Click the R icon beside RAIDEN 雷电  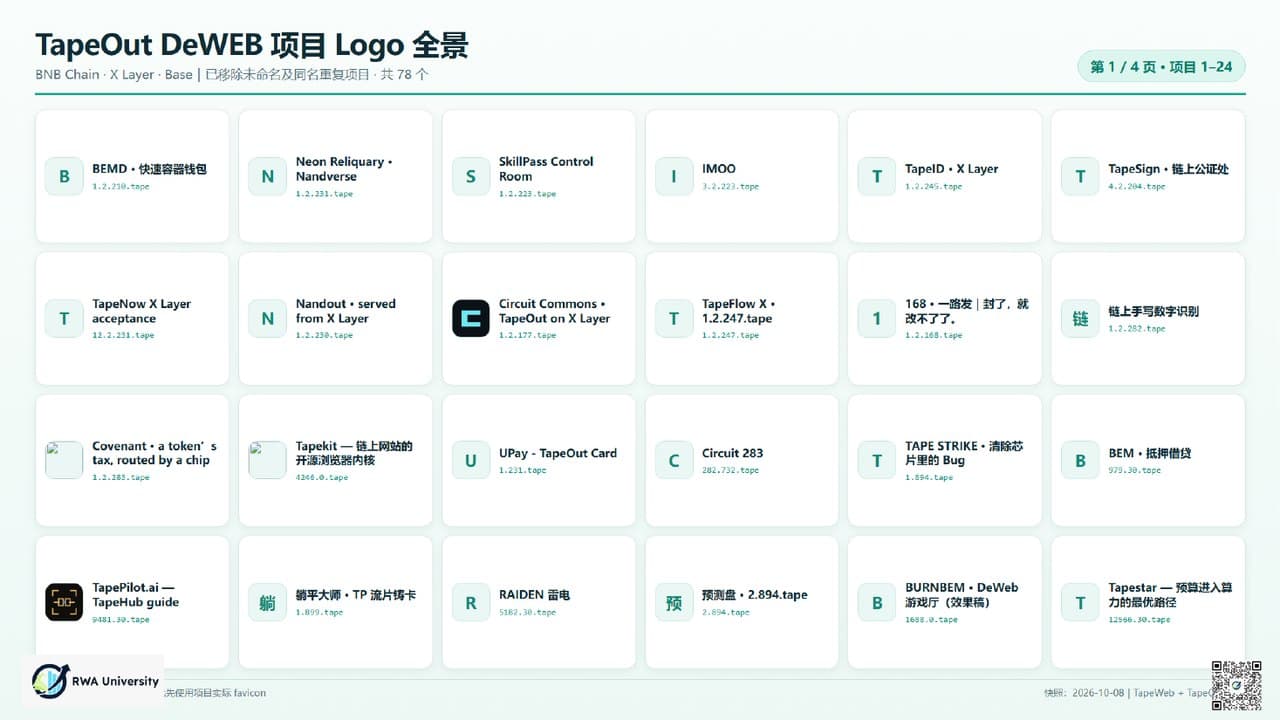coord(471,602)
